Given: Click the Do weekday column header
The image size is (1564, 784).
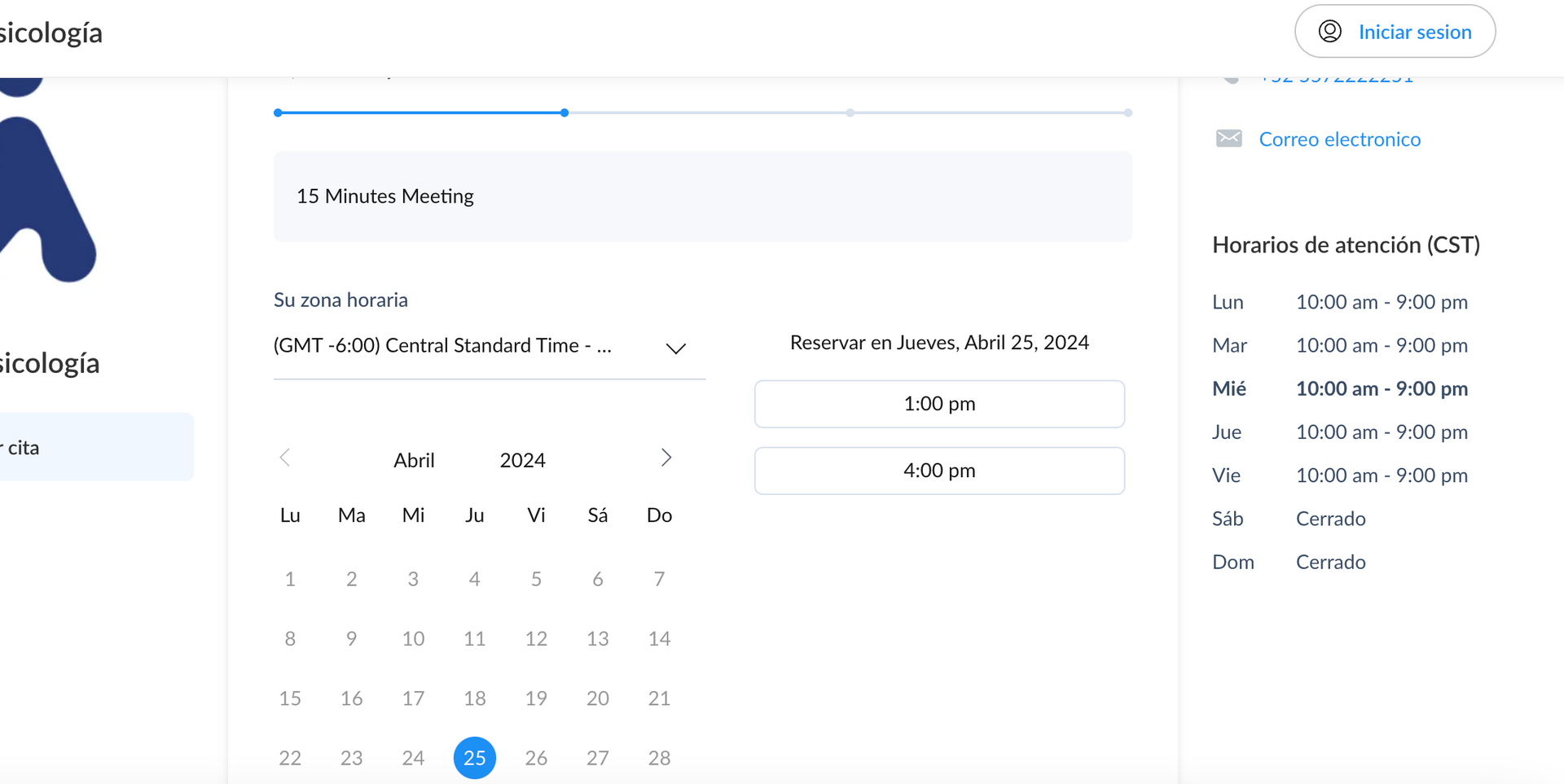Looking at the screenshot, I should click(659, 515).
